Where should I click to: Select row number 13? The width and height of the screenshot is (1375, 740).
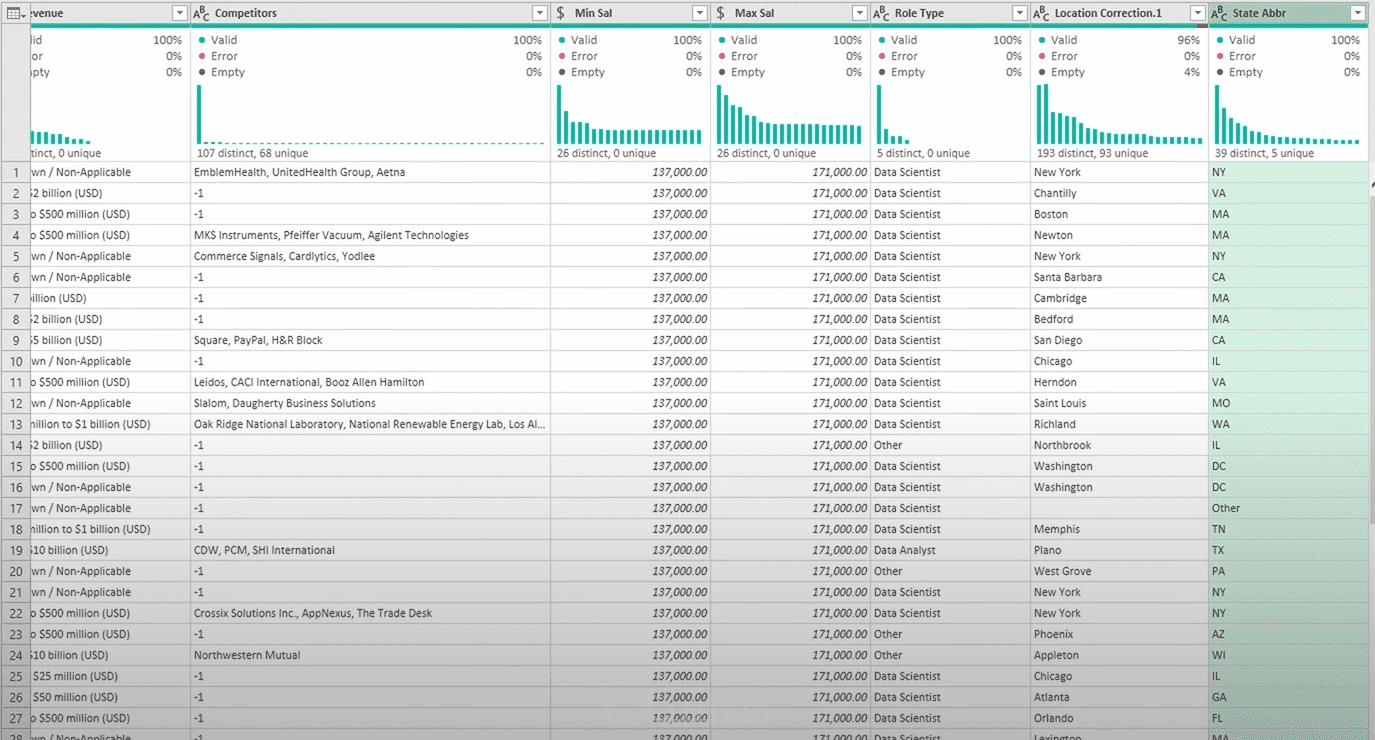[15, 424]
